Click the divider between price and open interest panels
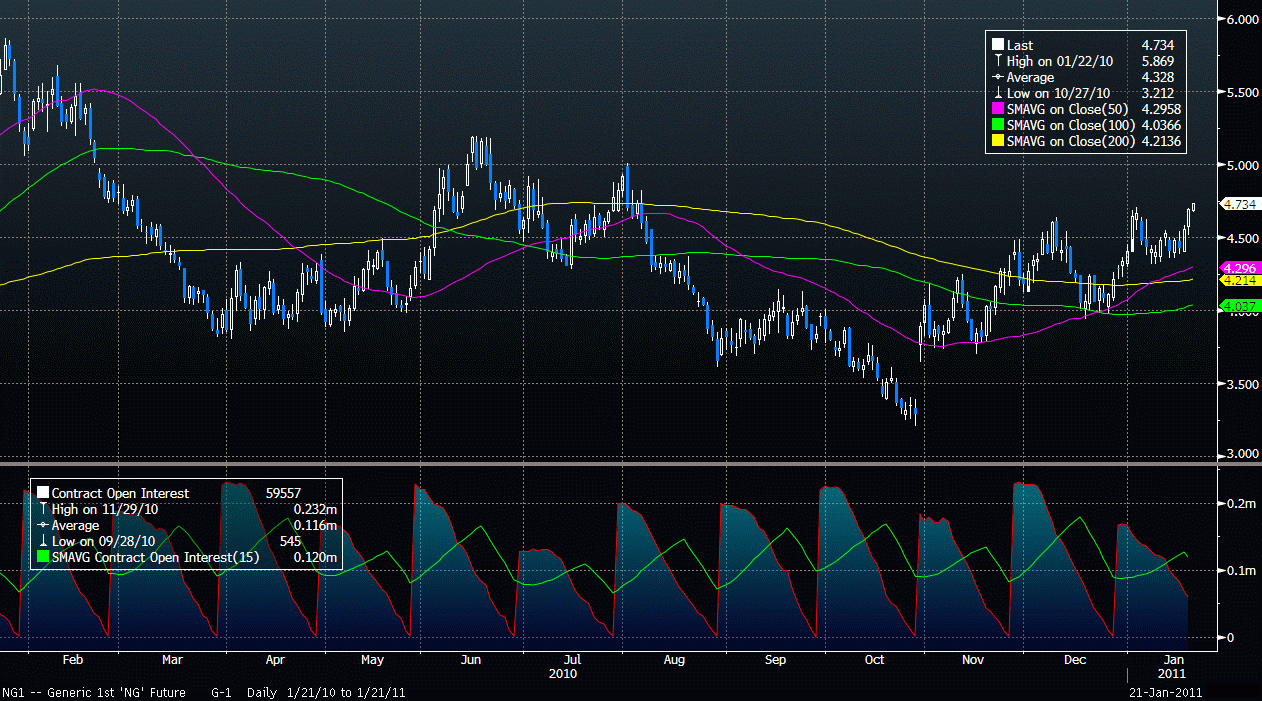1262x701 pixels. tap(608, 465)
